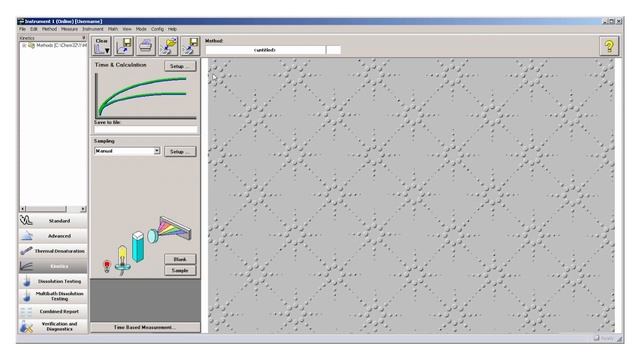
Task: Click left arrow of tree panel scrollbar
Action: pyautogui.click(x=23, y=209)
